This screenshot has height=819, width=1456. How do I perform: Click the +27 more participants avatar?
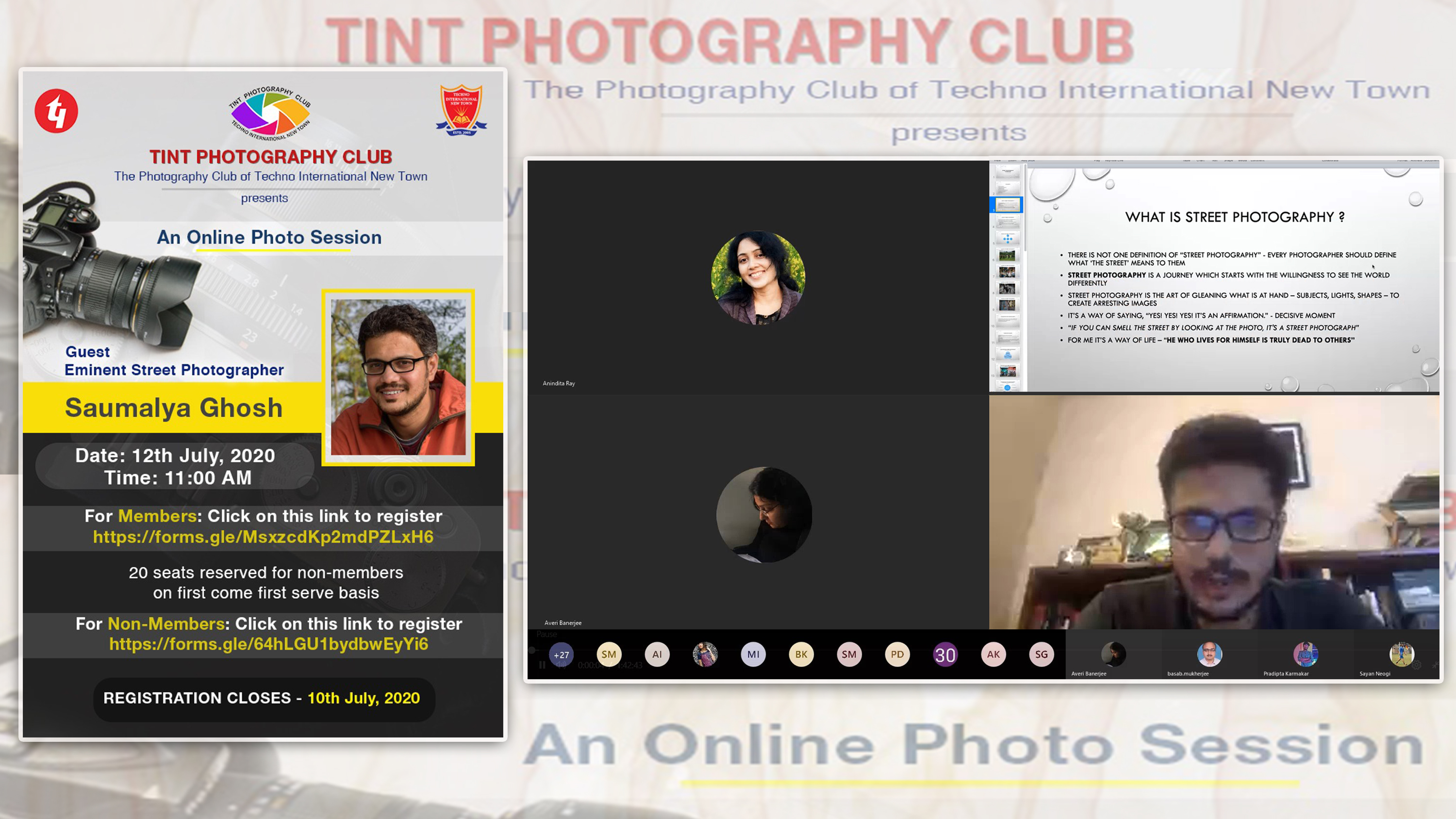(x=561, y=655)
